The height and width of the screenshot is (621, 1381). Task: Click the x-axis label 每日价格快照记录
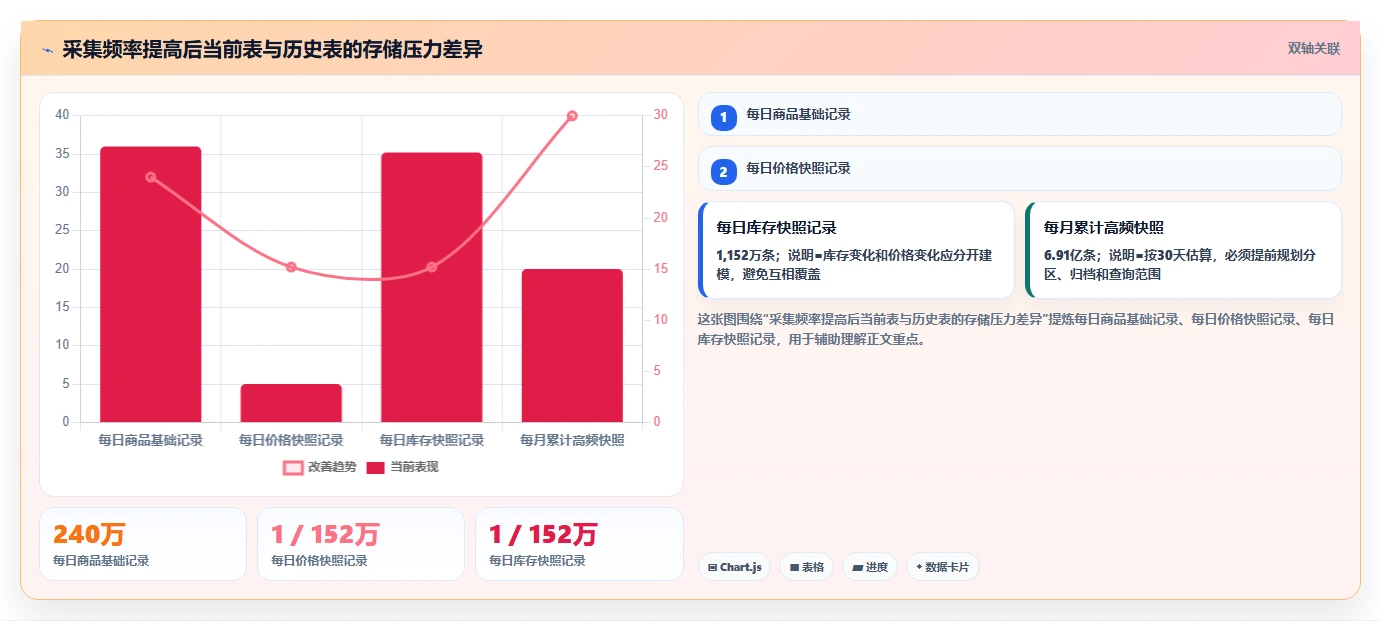(291, 440)
